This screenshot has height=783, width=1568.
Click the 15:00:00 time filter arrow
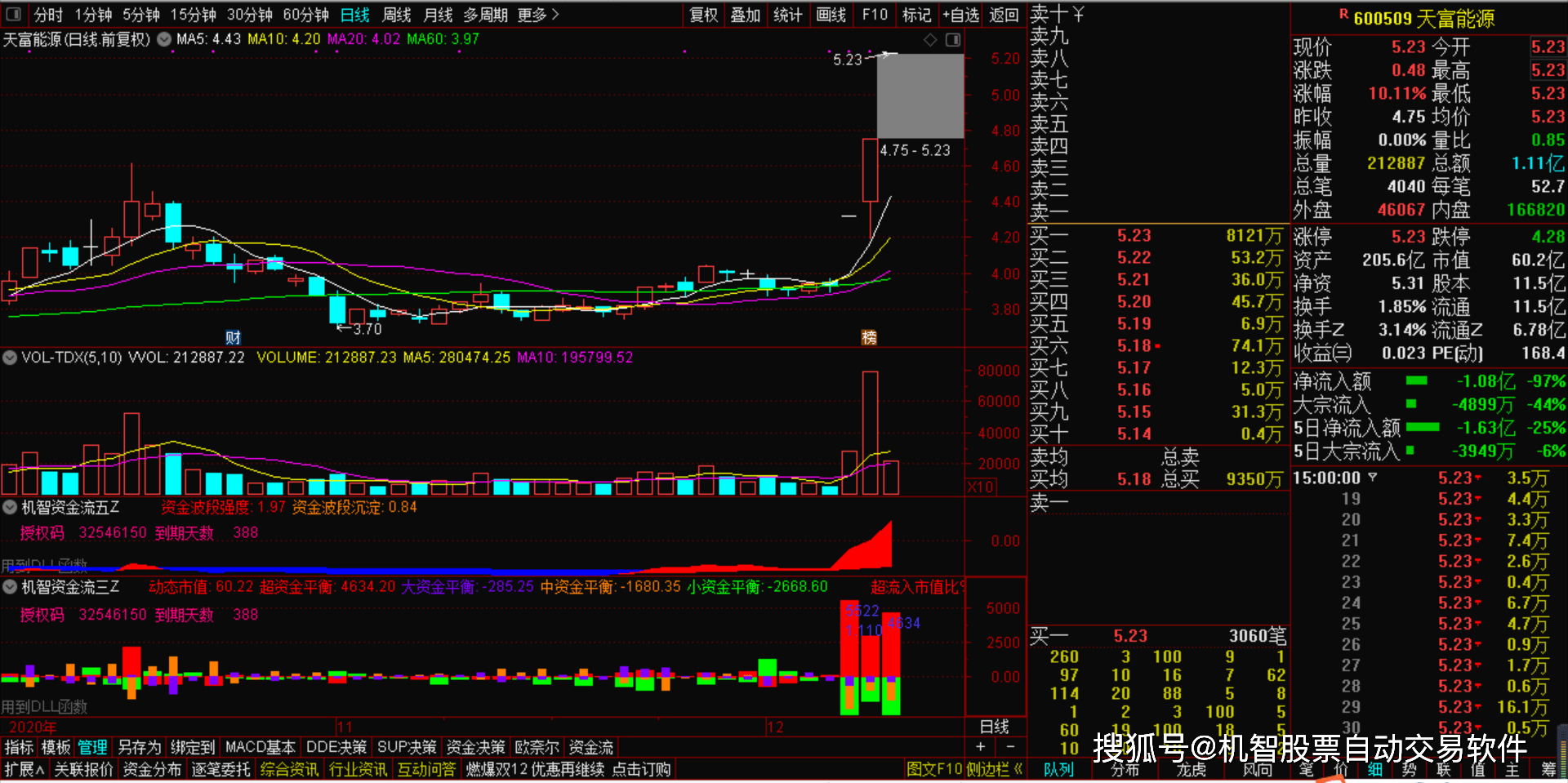(1373, 478)
